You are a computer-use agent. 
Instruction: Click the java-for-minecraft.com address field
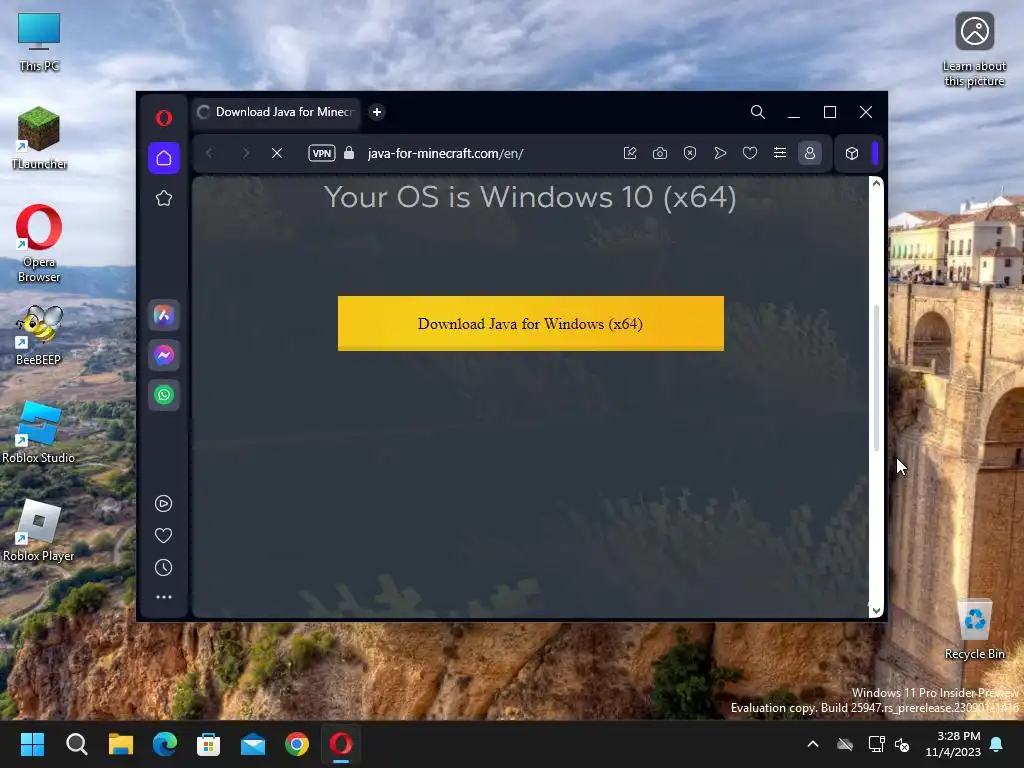pos(445,153)
